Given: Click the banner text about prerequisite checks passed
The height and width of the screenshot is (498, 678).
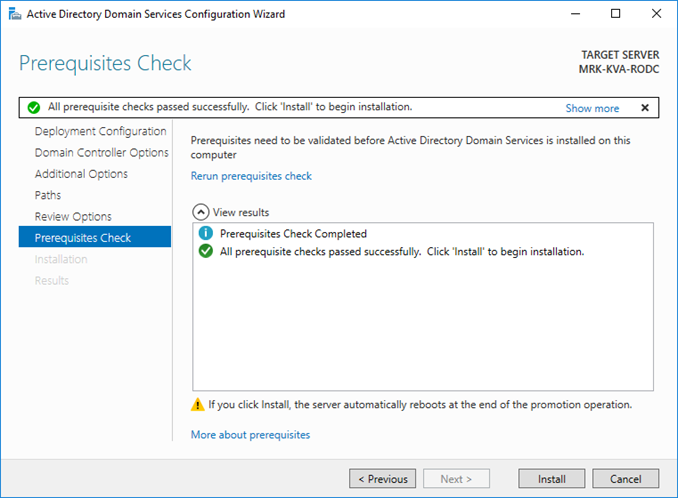Looking at the screenshot, I should pos(230,107).
